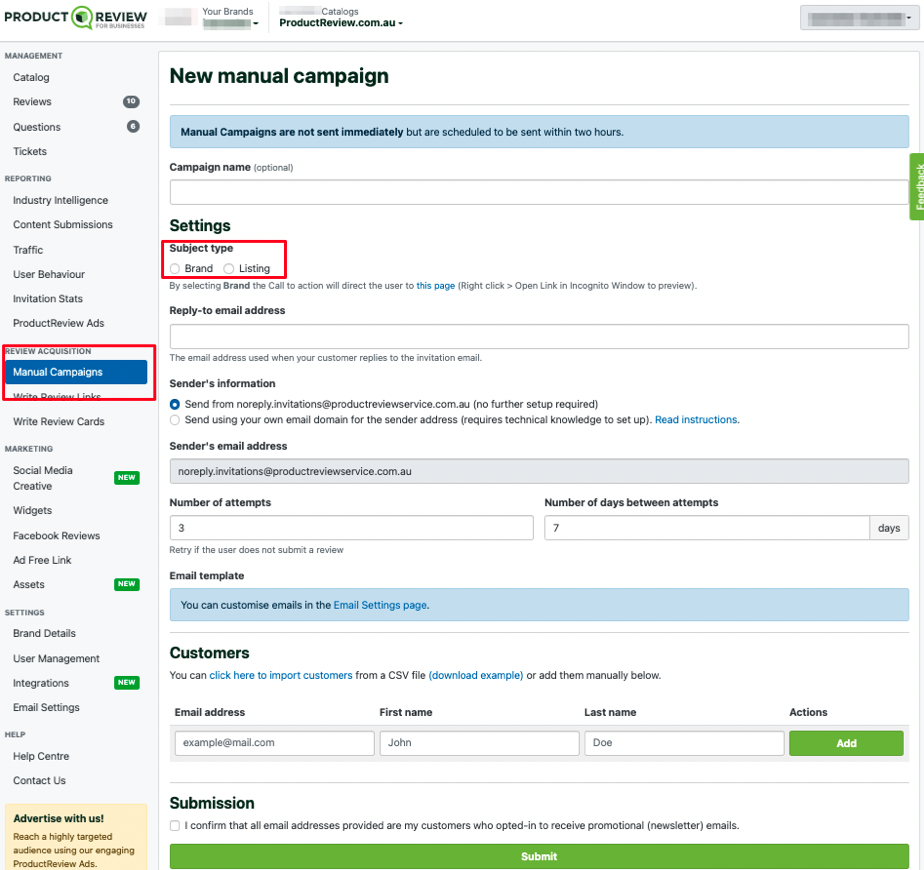Submit the manual campaign
Image resolution: width=924 pixels, height=870 pixels.
click(x=539, y=856)
